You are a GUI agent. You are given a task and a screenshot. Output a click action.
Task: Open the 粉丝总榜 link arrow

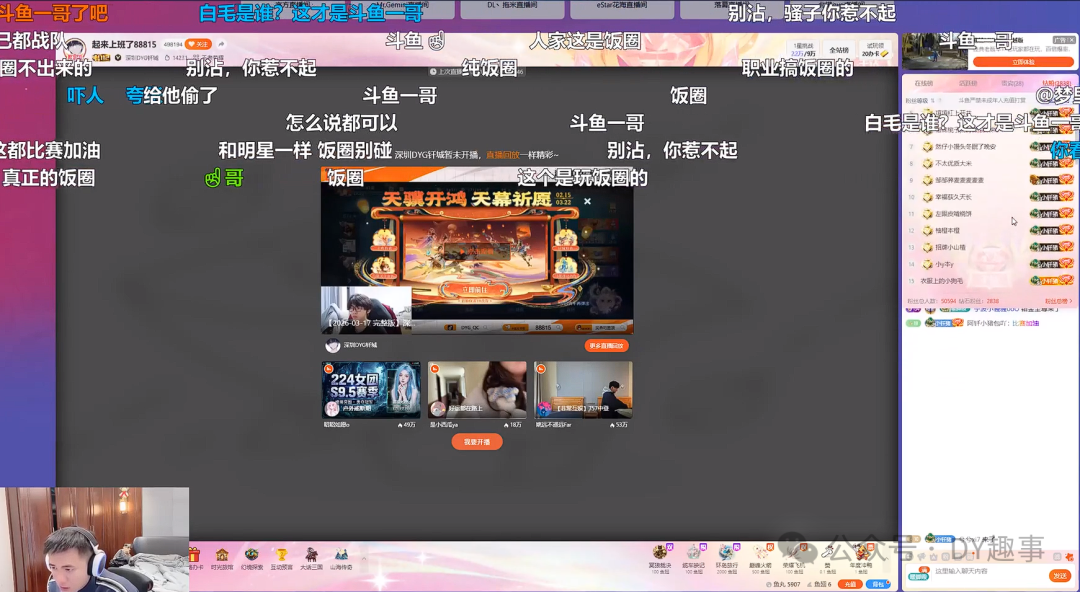click(1059, 301)
